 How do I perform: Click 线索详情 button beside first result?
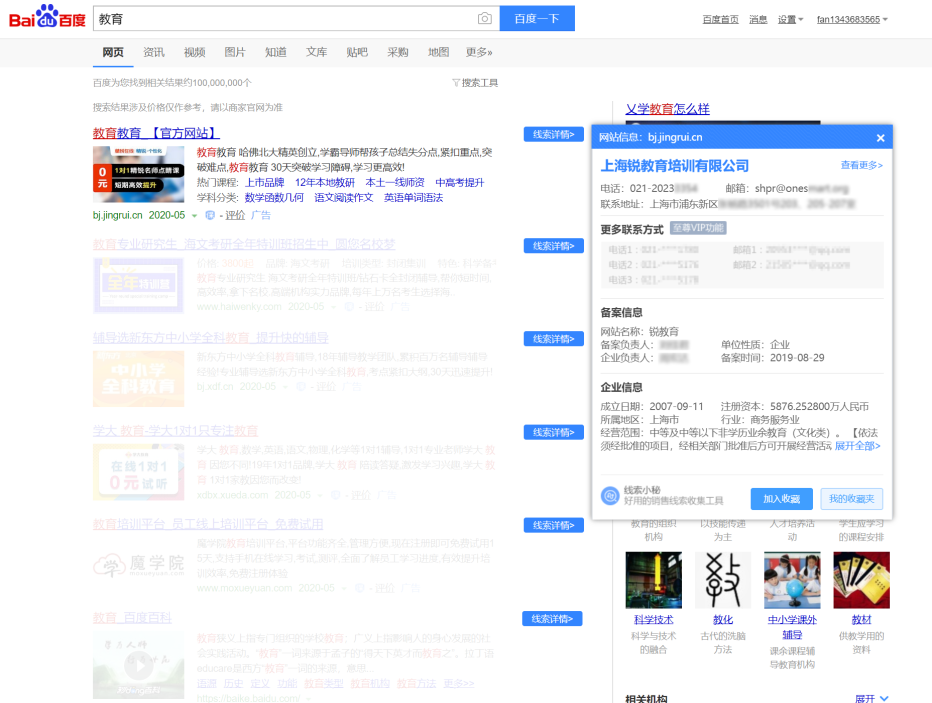pos(553,134)
